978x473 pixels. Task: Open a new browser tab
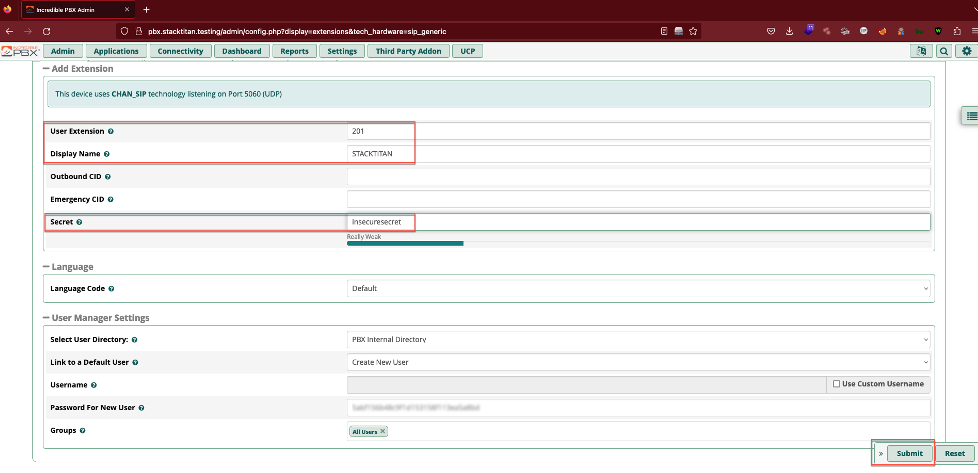[x=147, y=9]
